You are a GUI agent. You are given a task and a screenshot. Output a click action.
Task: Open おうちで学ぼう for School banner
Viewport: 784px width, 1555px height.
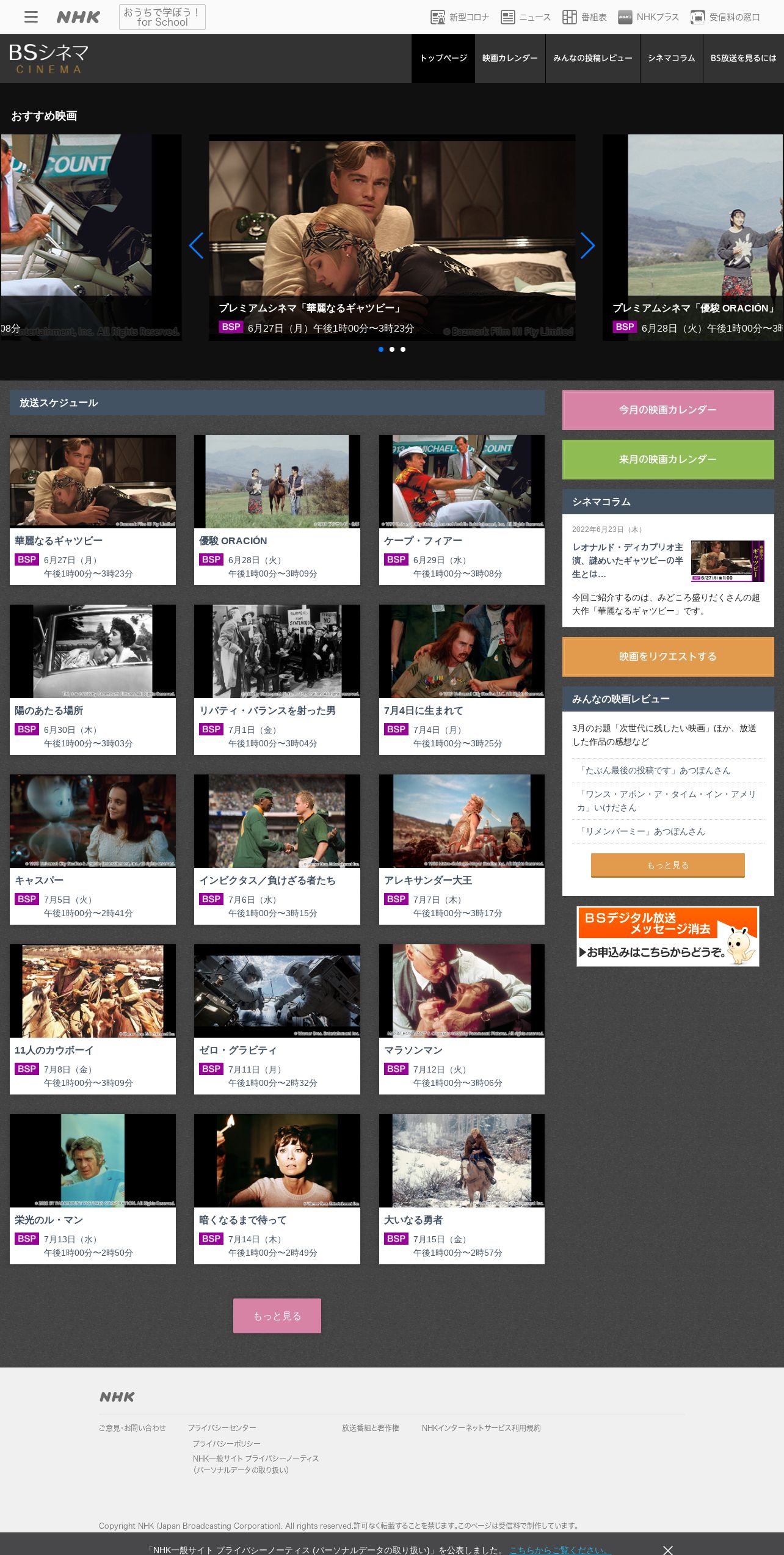(162, 17)
